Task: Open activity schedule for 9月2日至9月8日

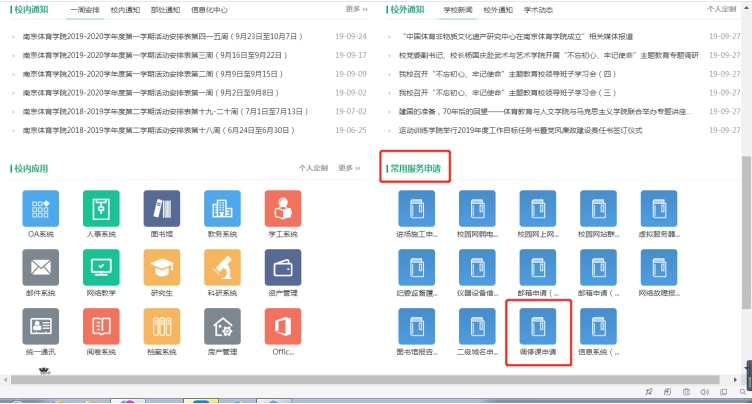Action: (151, 93)
